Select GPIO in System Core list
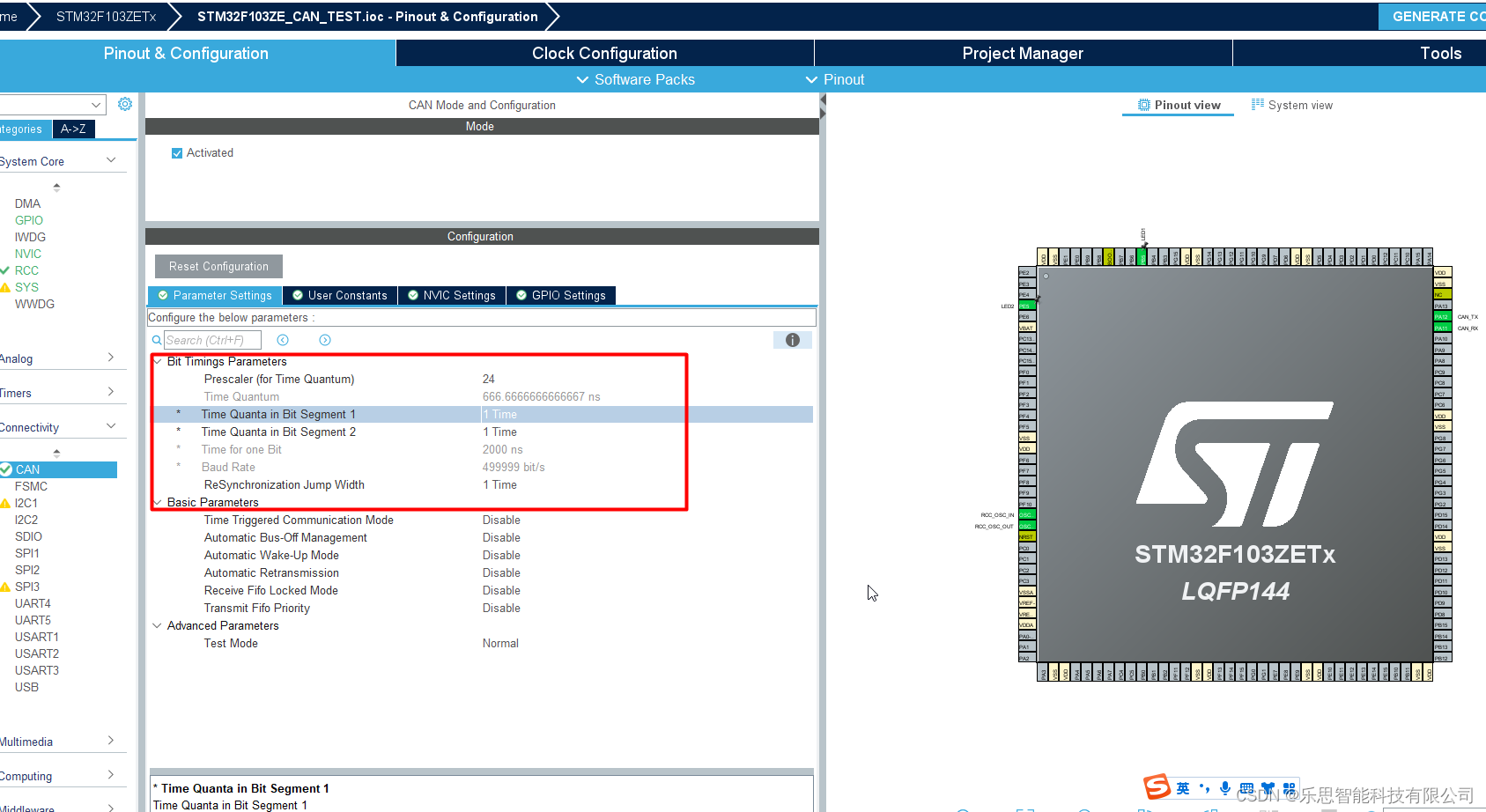This screenshot has height=812, width=1486. [x=29, y=220]
